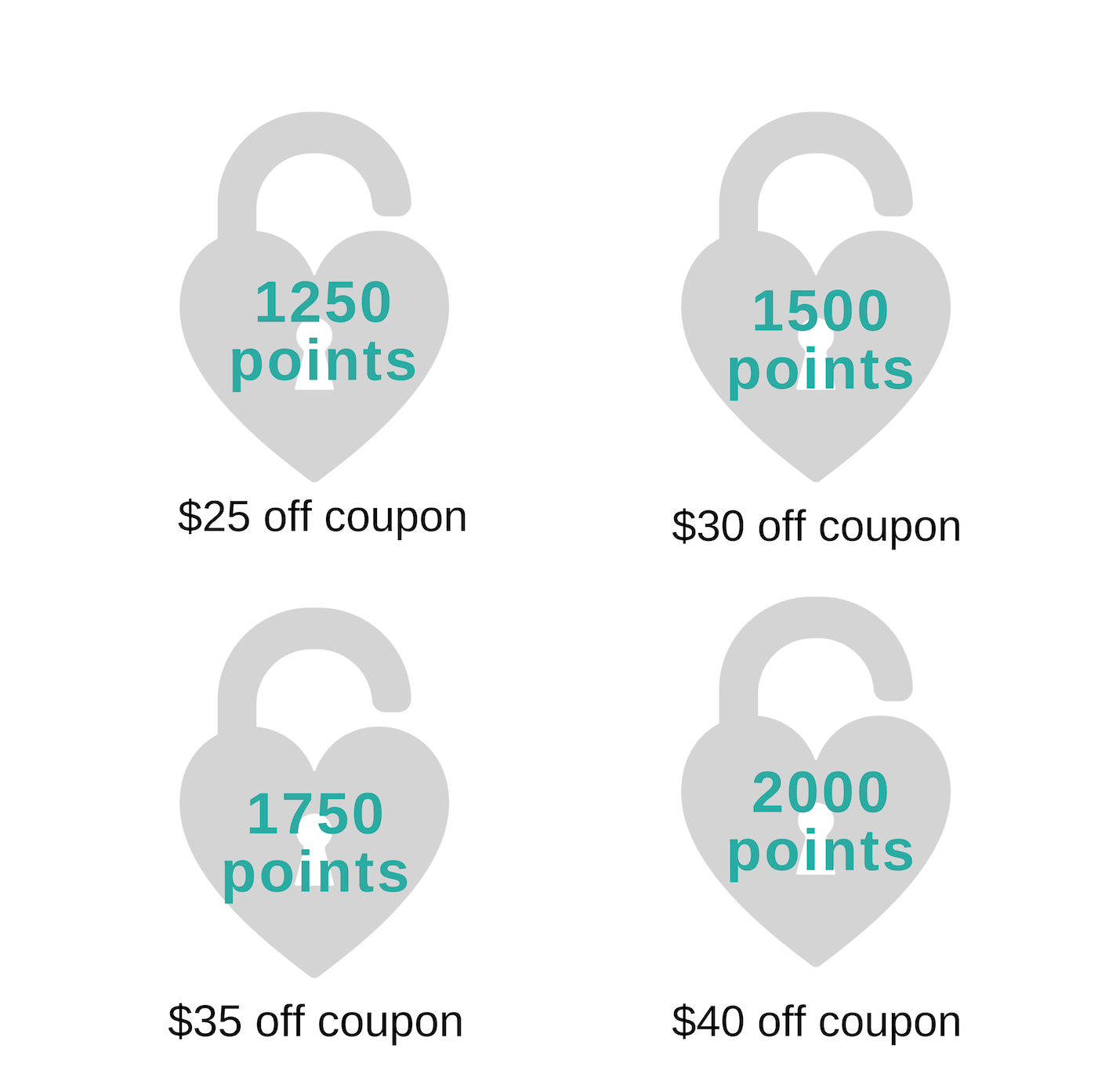Click the teal 1250 number

[x=323, y=303]
